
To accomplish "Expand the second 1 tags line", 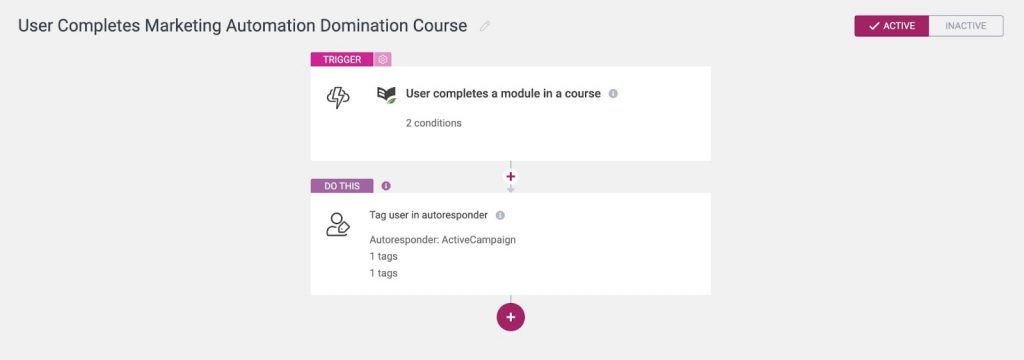I will click(383, 273).
